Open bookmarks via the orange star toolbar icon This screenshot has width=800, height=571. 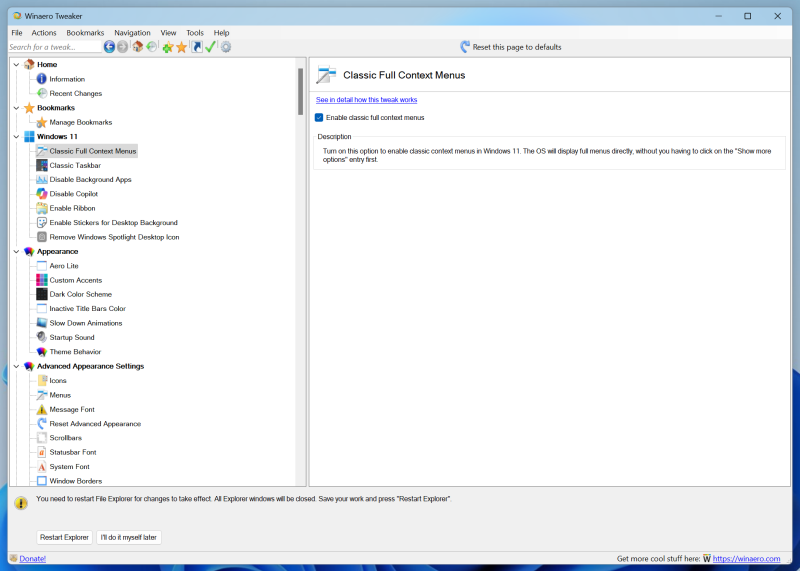182,47
